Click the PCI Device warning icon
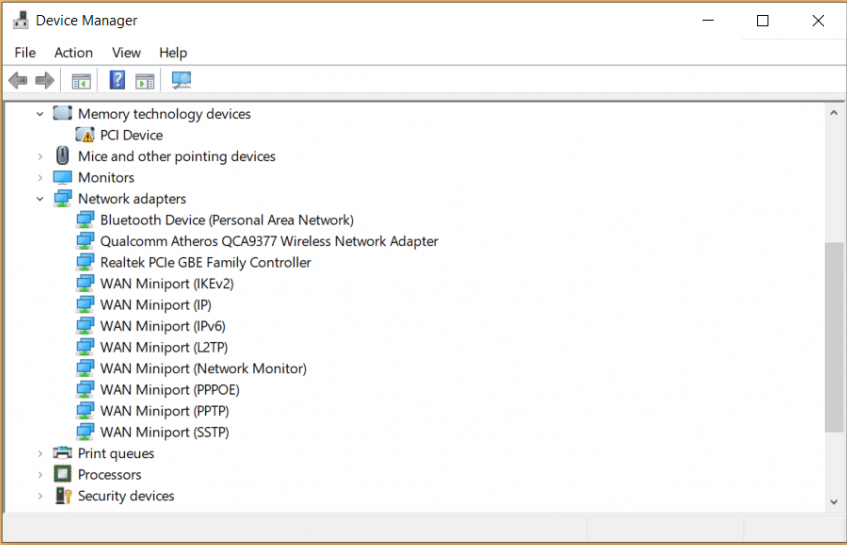This screenshot has width=847, height=545. click(85, 134)
